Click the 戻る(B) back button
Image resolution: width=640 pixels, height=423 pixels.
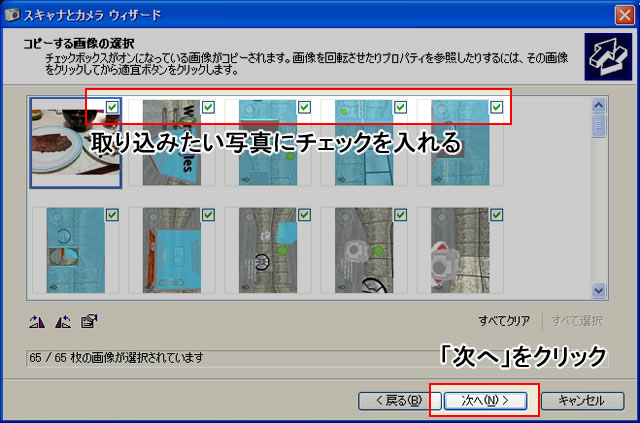pos(399,401)
